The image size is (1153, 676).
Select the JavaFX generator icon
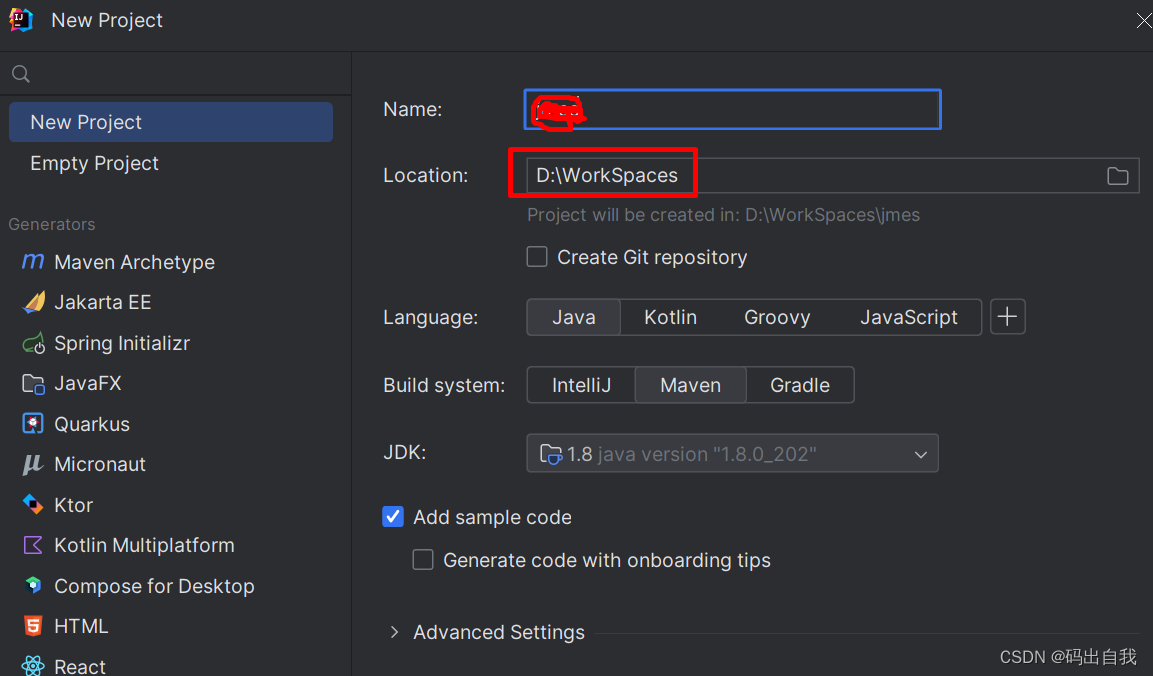(x=34, y=383)
